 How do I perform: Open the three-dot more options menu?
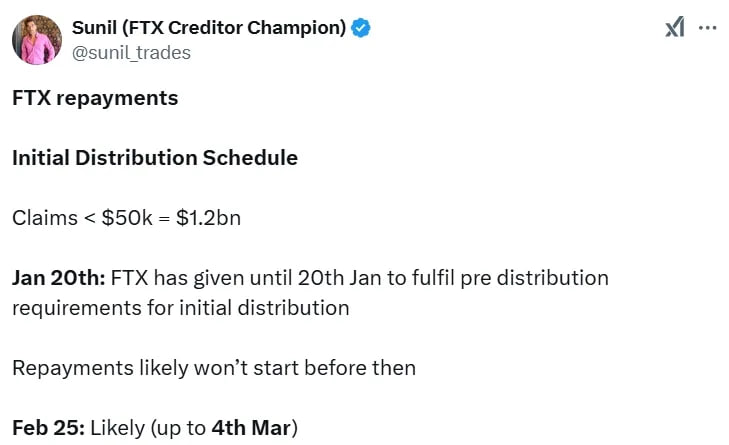pos(708,28)
